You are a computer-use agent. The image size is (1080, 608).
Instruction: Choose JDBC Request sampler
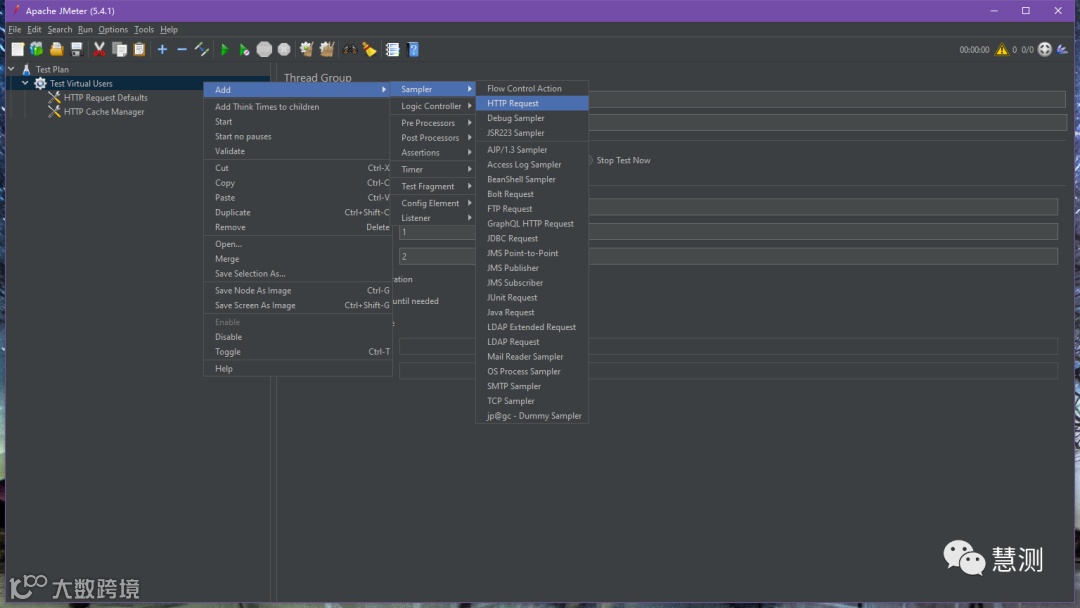click(x=532, y=238)
